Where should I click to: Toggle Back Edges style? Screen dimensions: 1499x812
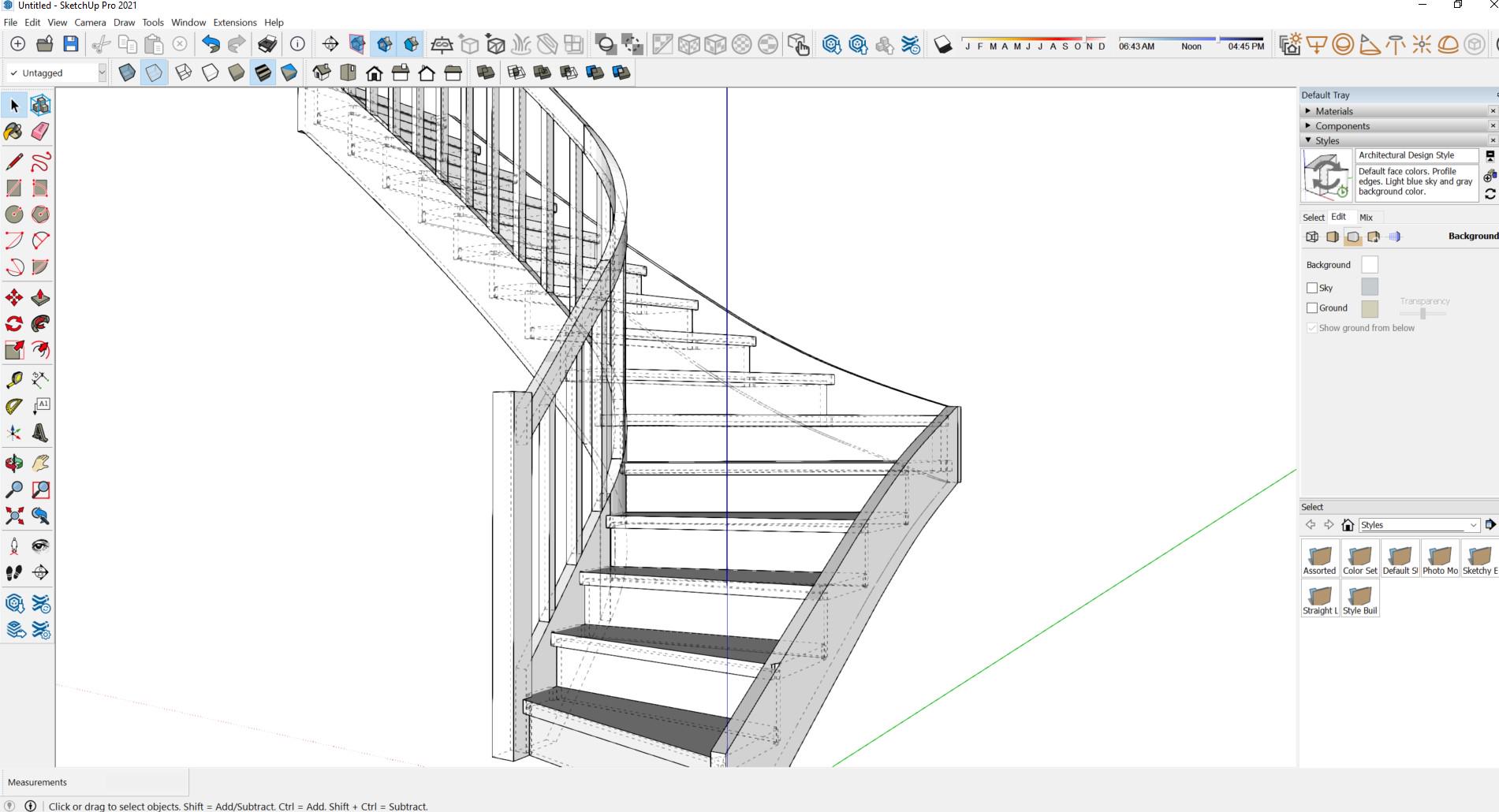click(154, 73)
